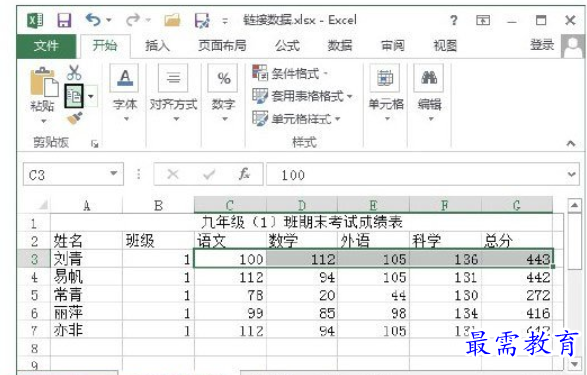Select the cell containing 刘青
587x375 pixels.
pos(86,259)
